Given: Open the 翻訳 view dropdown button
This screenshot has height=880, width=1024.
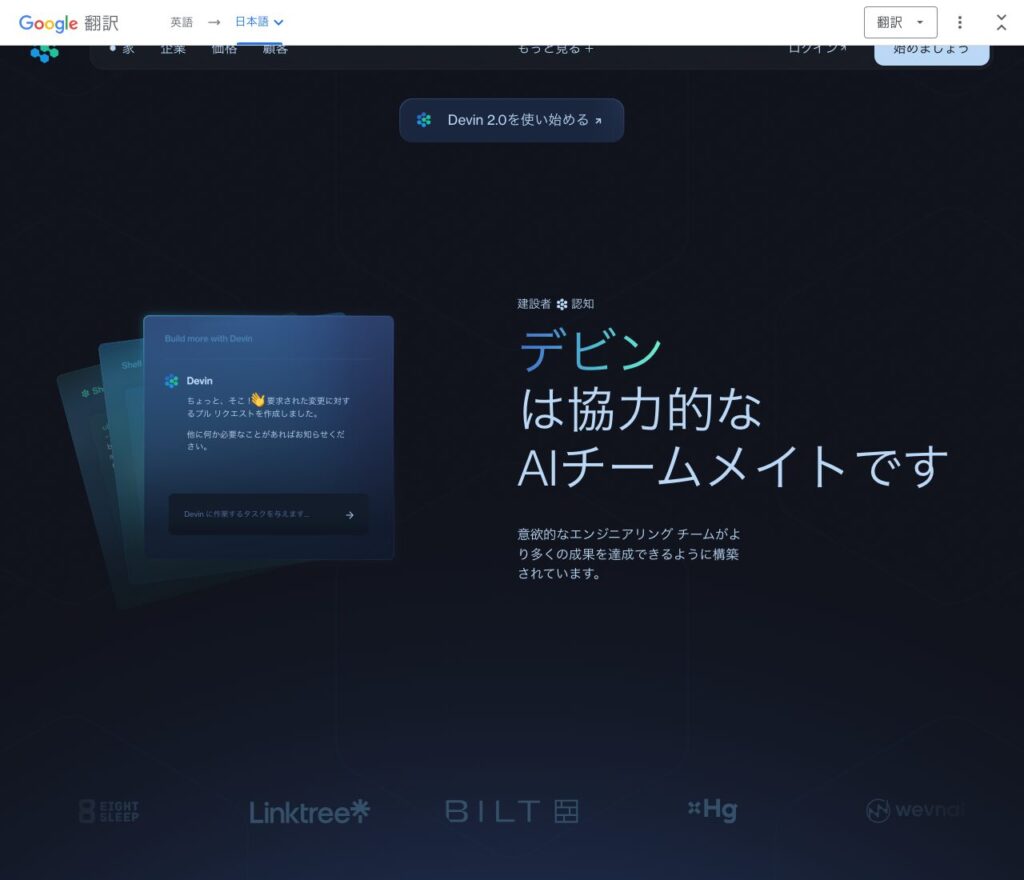Looking at the screenshot, I should point(901,23).
